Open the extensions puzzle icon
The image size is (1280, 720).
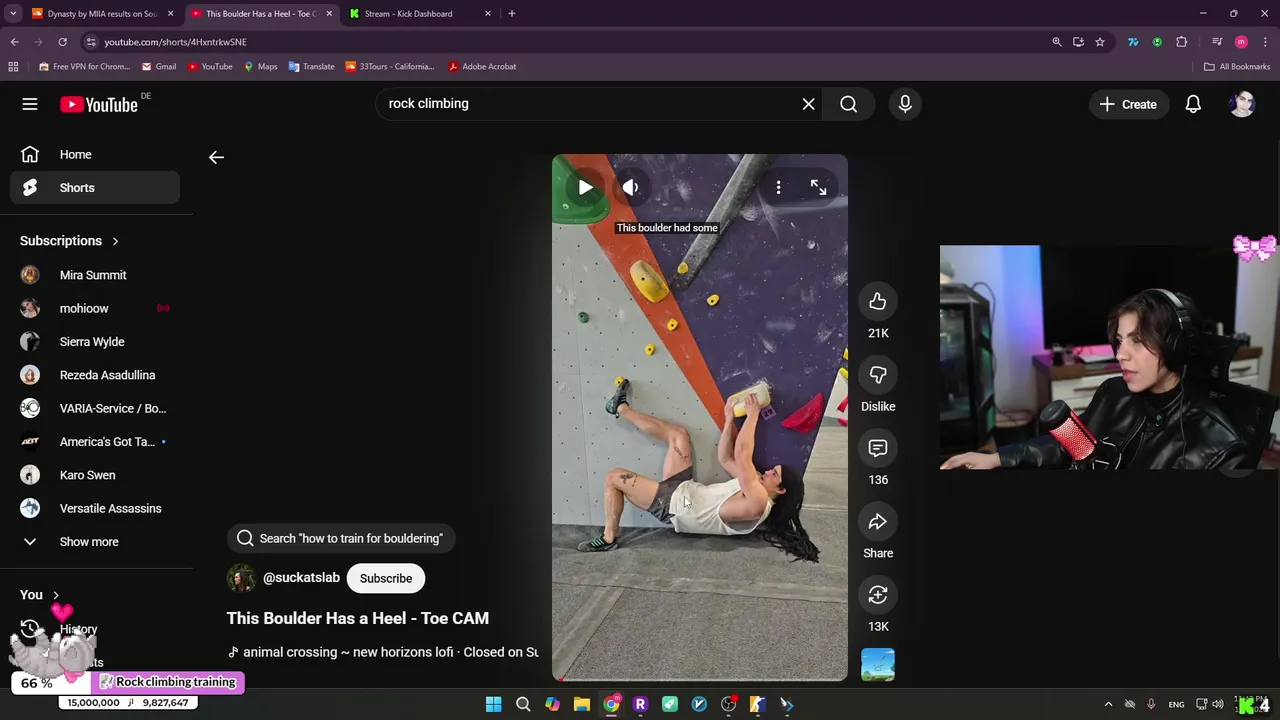pos(1182,42)
